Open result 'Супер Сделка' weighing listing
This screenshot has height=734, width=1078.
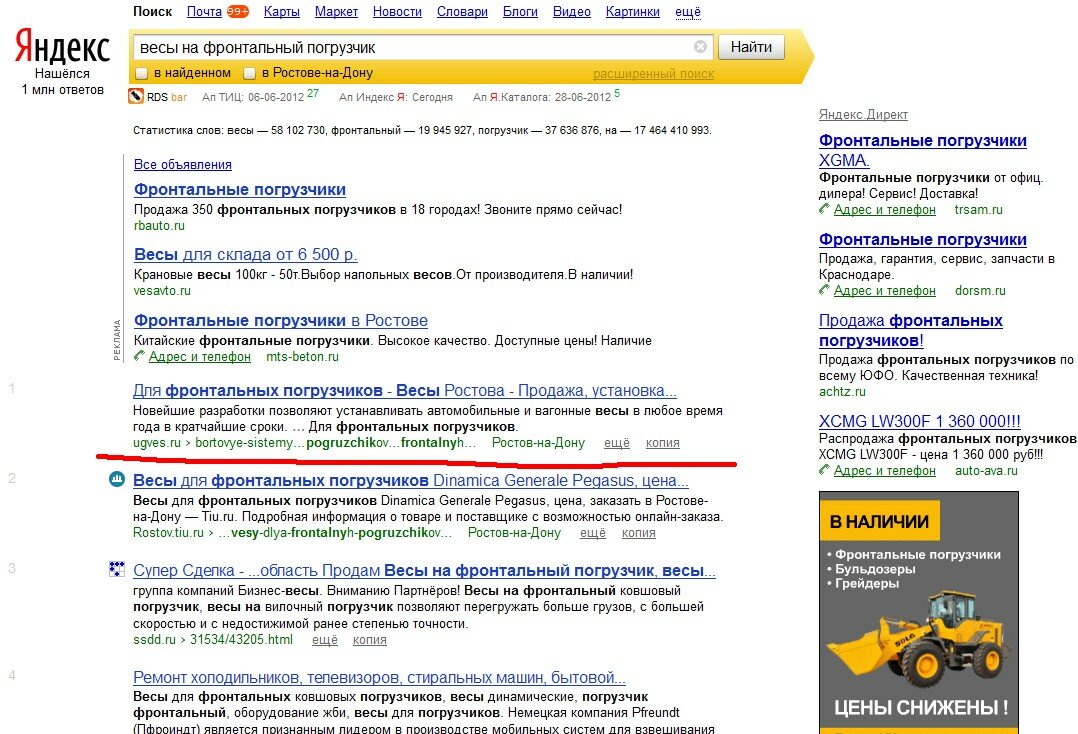[424, 570]
